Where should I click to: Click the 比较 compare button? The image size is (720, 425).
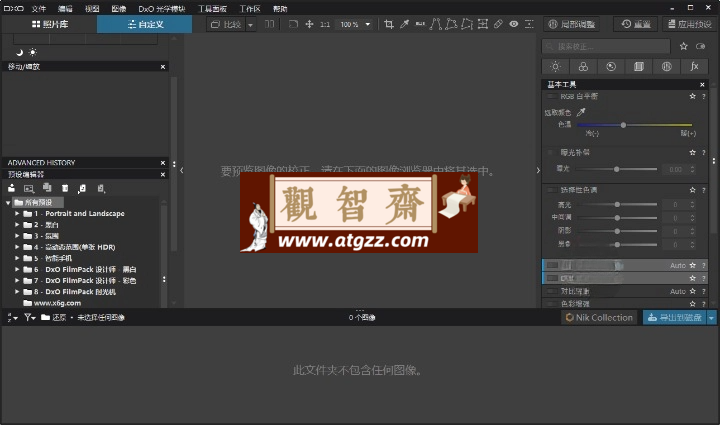click(x=226, y=25)
